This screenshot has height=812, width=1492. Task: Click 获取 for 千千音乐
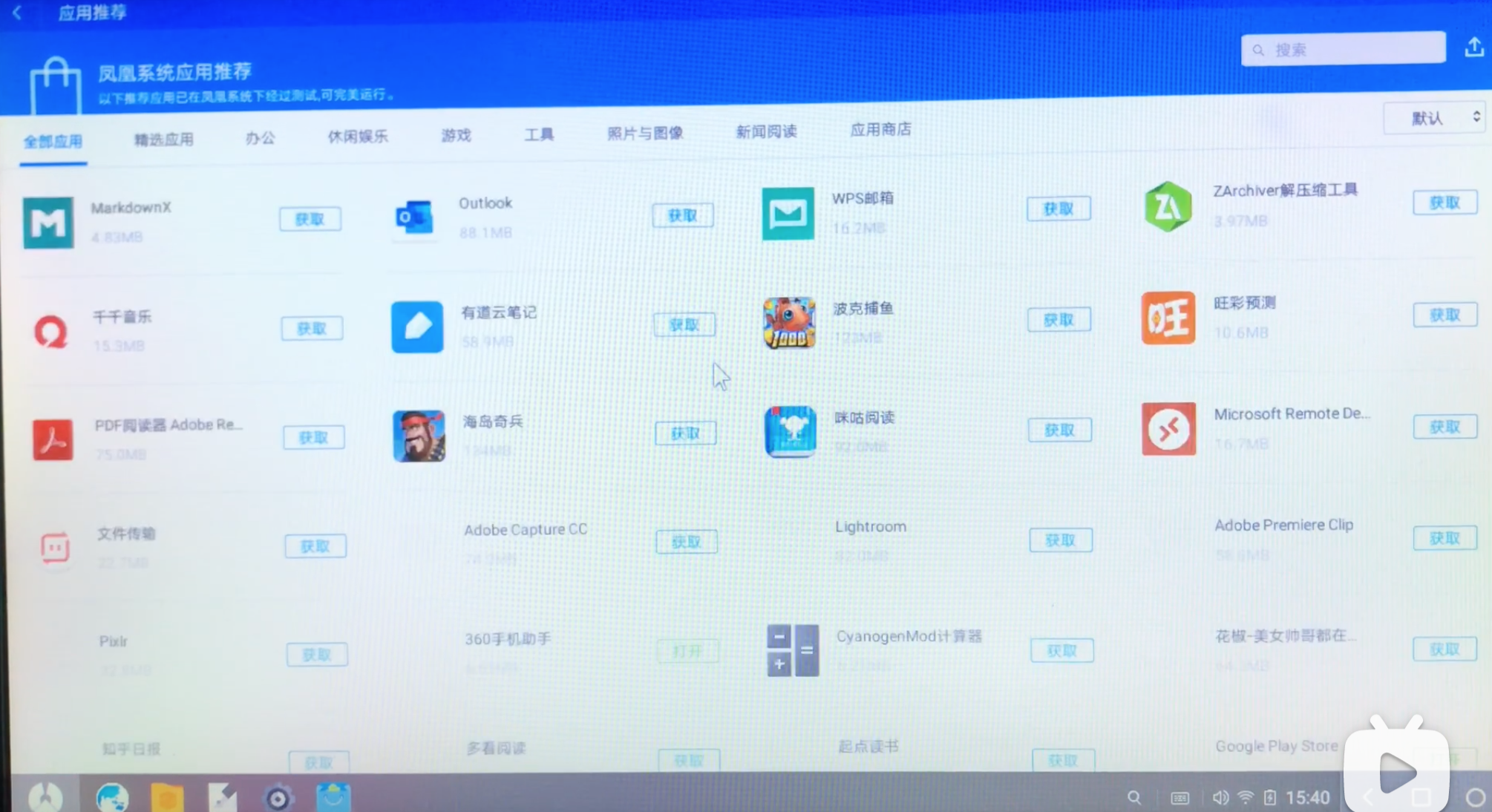coord(312,328)
